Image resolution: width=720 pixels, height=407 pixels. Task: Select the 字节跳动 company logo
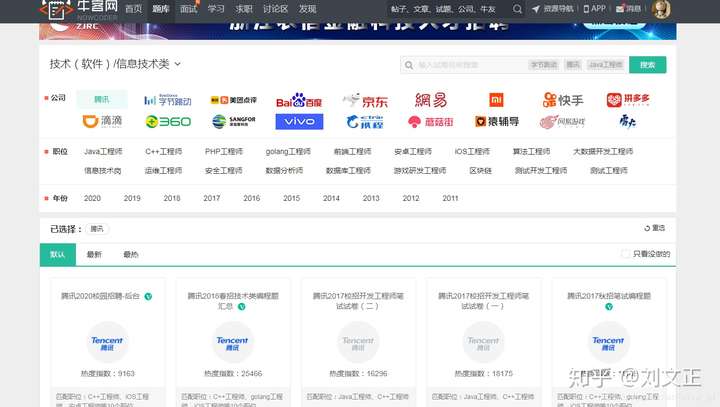[x=168, y=100]
